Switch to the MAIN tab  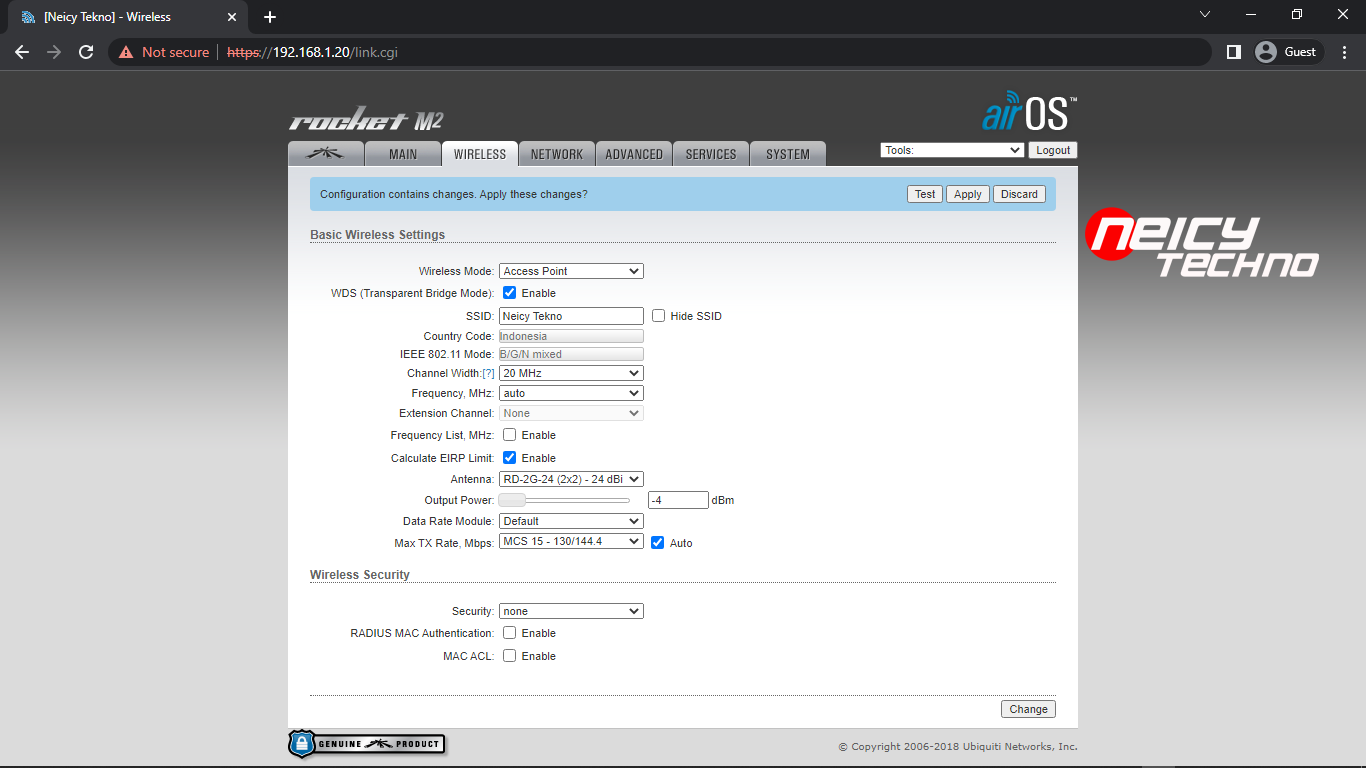point(403,154)
